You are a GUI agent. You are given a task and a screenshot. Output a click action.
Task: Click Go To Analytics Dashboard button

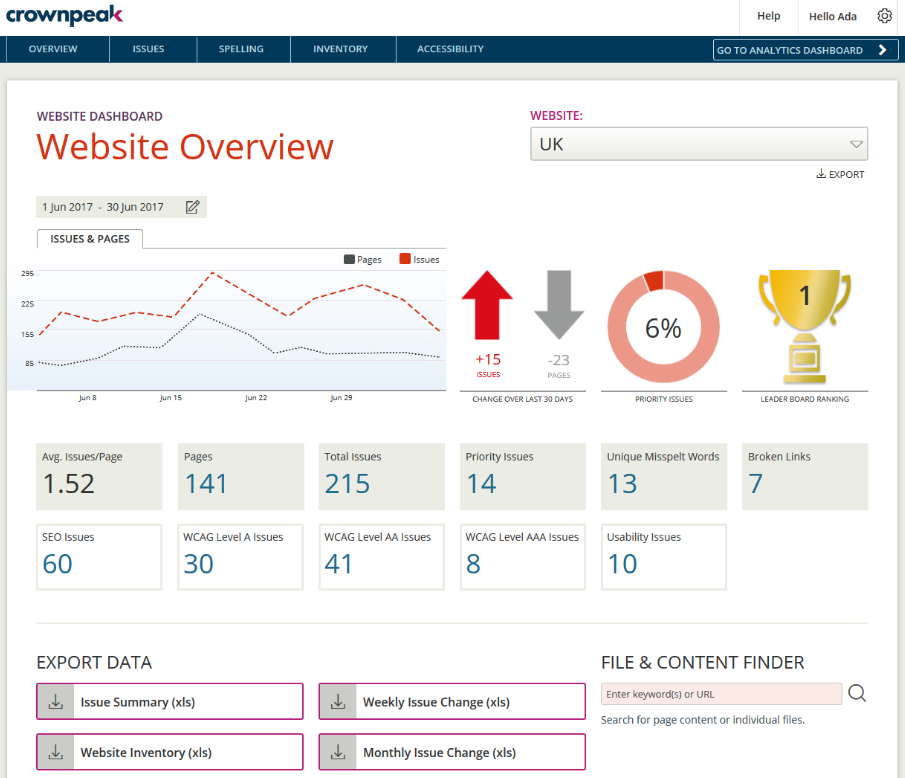pos(805,50)
